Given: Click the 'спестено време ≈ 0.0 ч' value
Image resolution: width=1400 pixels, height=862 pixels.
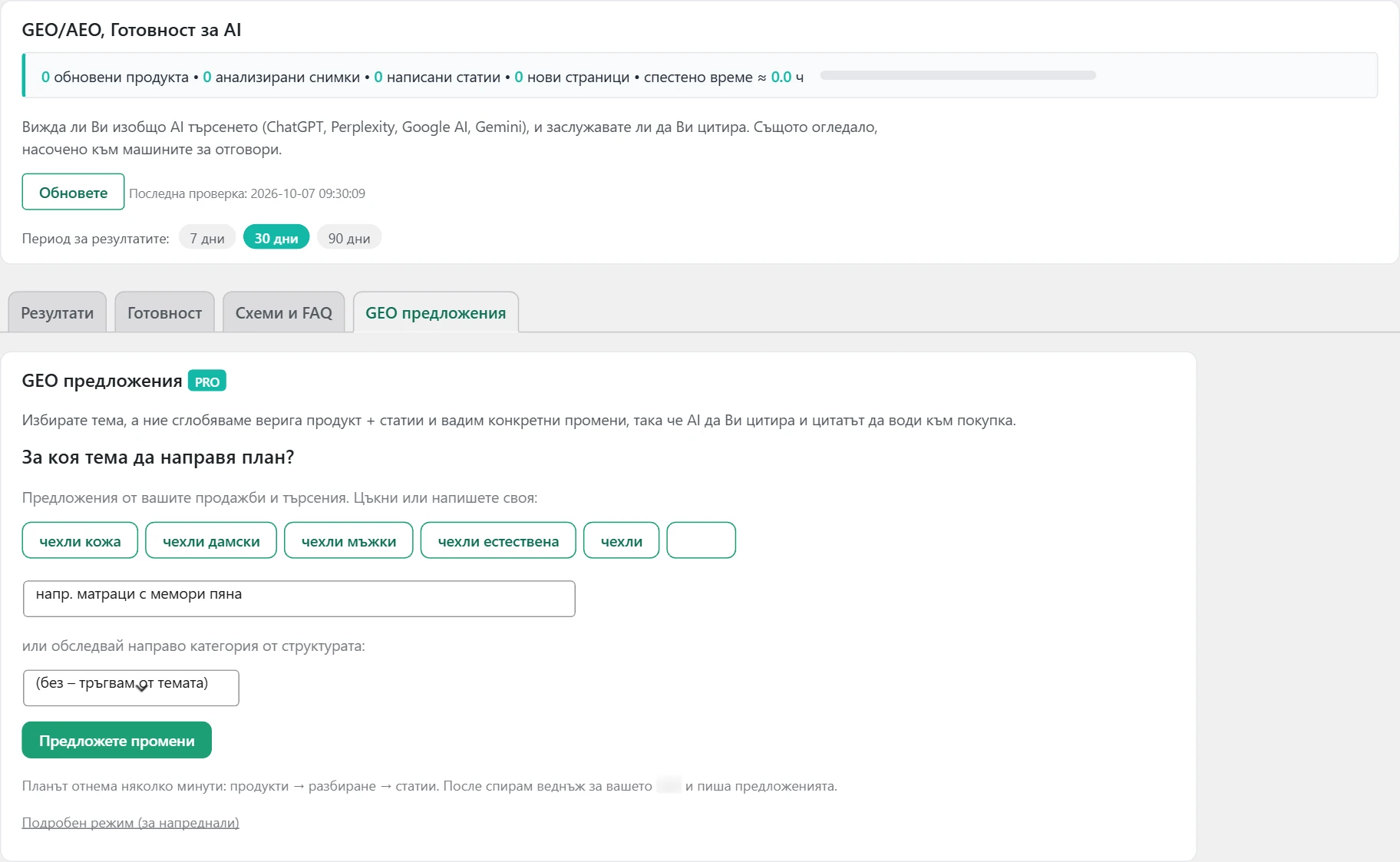Looking at the screenshot, I should pyautogui.click(x=724, y=77).
